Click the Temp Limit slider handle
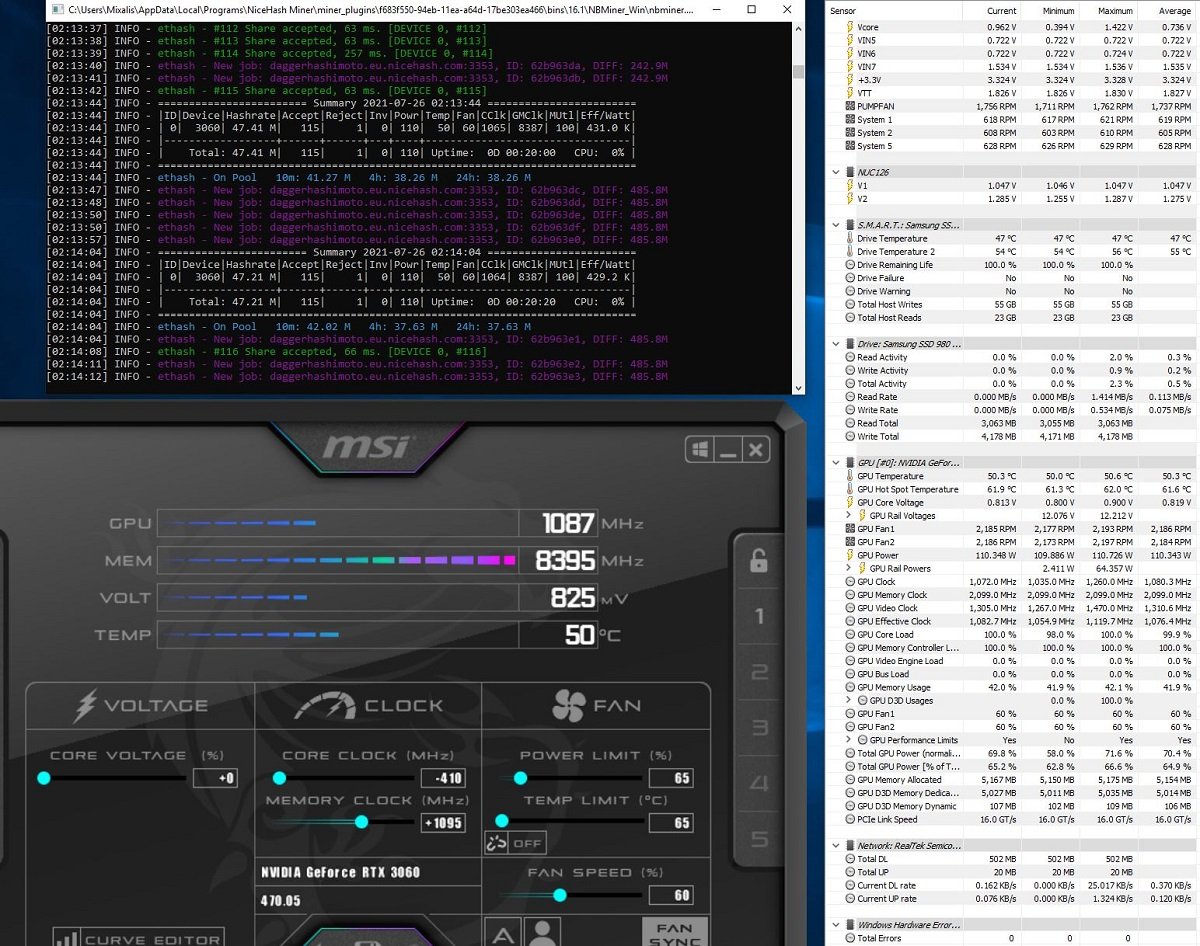 click(502, 821)
